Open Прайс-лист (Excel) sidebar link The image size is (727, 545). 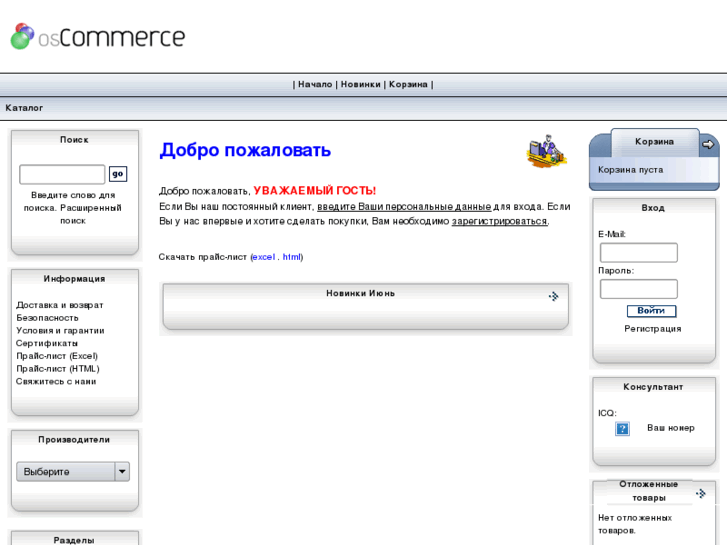coord(57,356)
